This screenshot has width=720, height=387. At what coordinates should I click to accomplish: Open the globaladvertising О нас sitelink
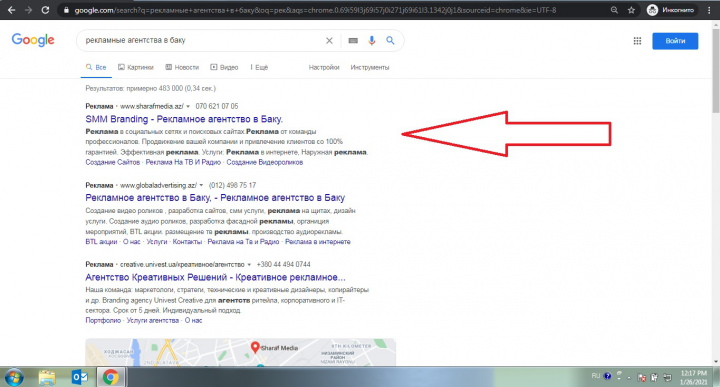pyautogui.click(x=131, y=241)
